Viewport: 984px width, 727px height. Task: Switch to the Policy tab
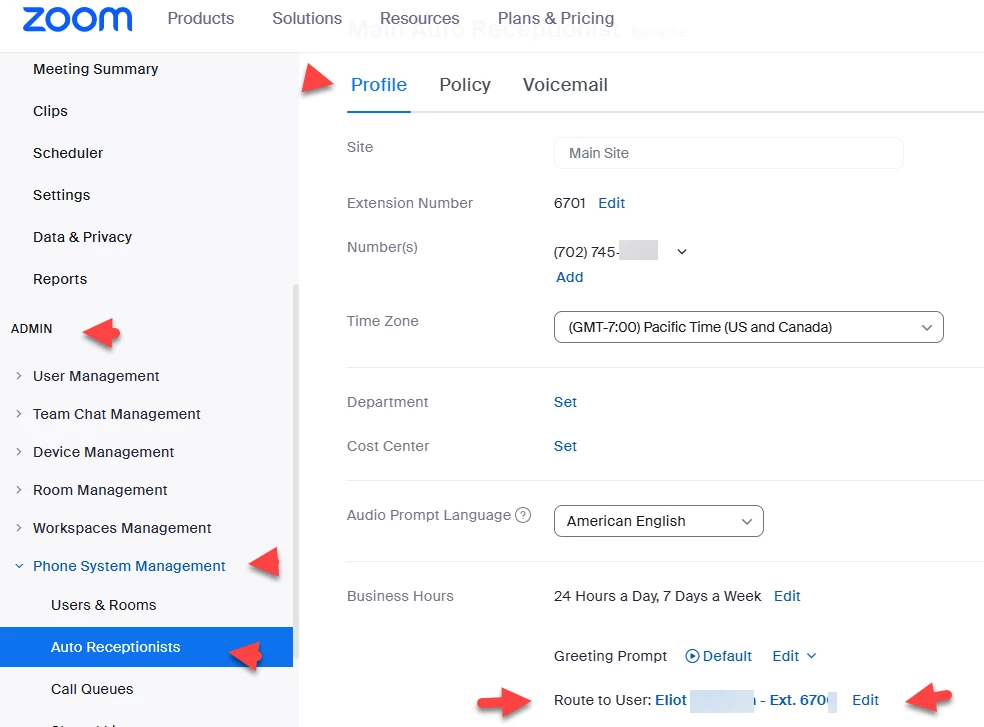(x=464, y=85)
